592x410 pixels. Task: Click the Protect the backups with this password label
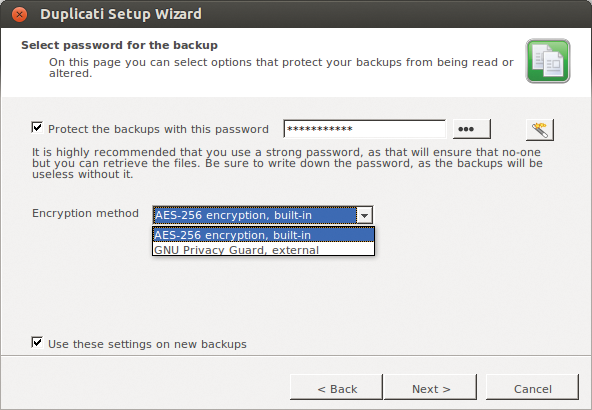(158, 129)
